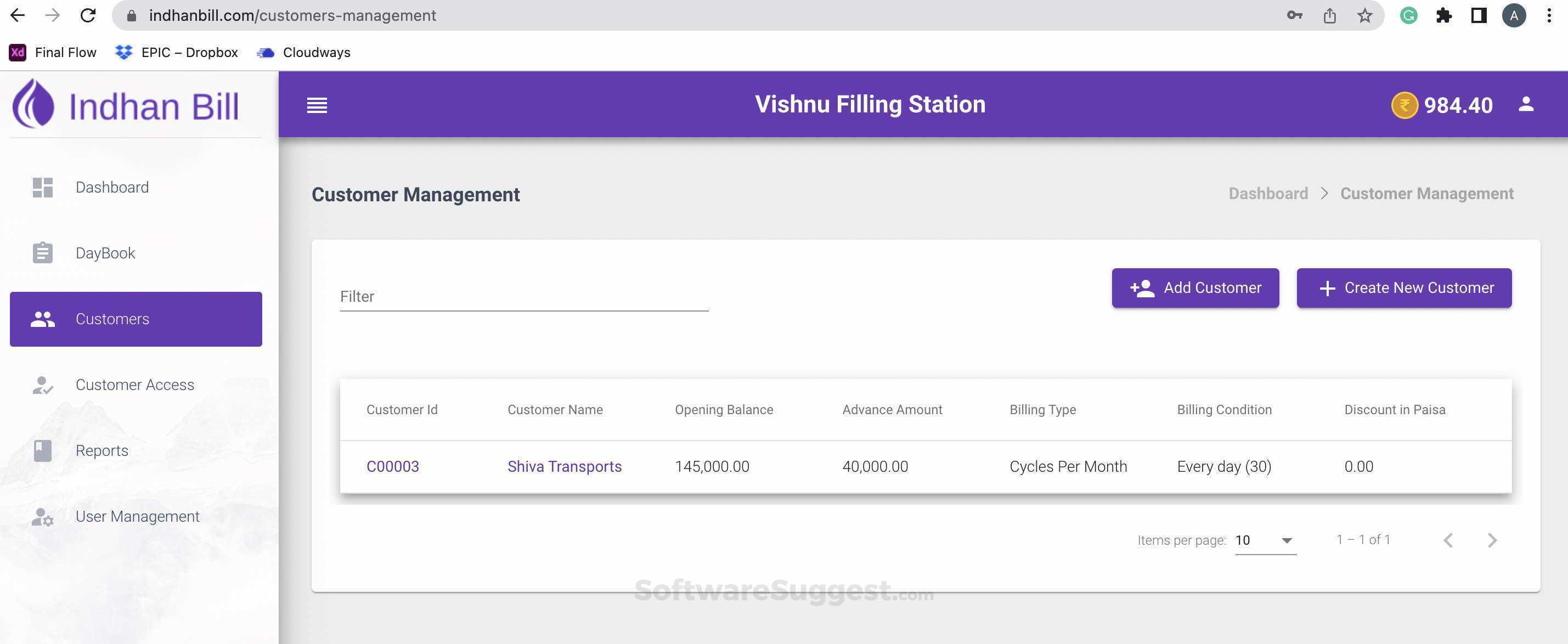Viewport: 1568px width, 644px height.
Task: Click the browser reload icon
Action: coord(88,16)
